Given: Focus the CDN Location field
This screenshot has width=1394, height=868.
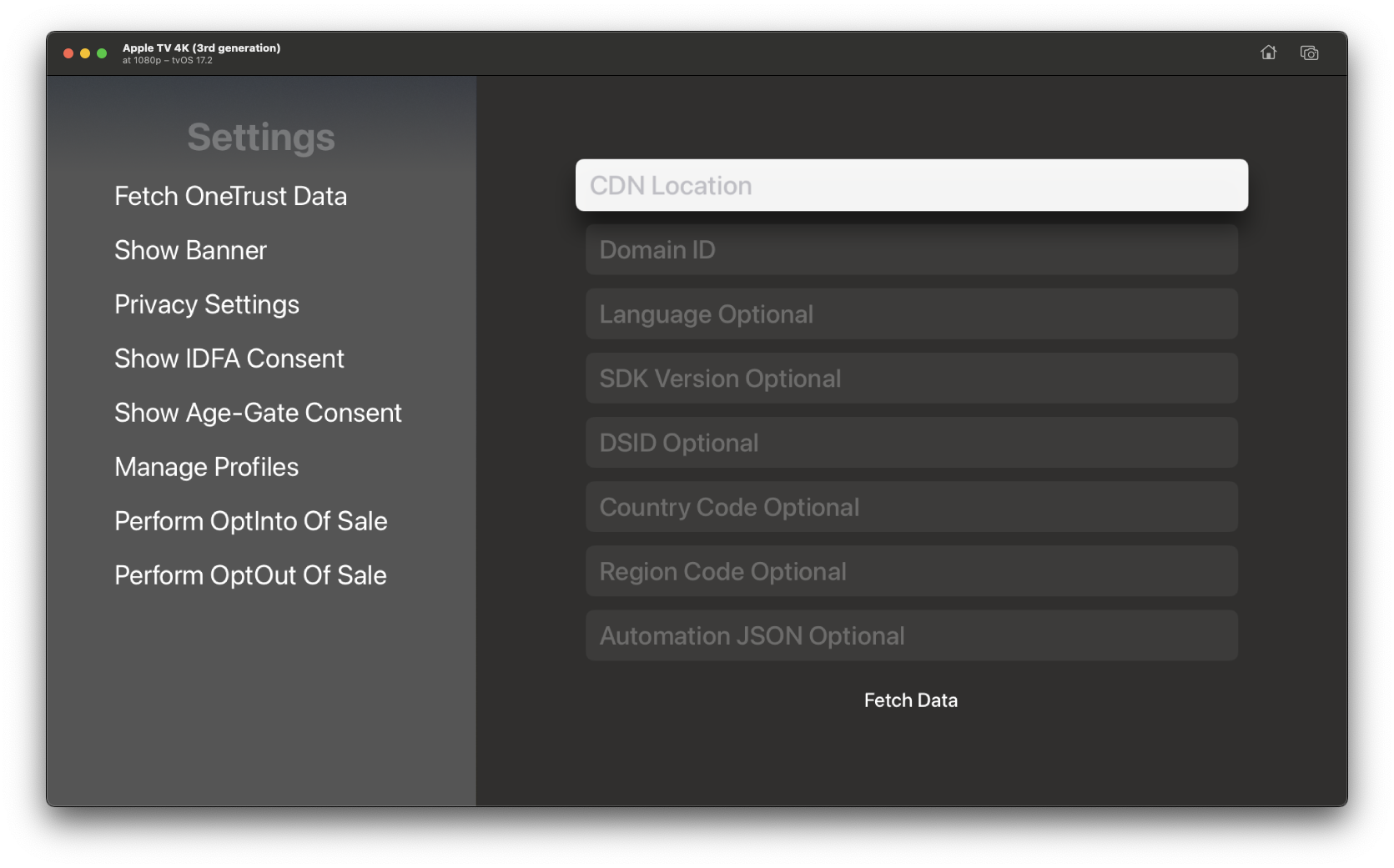Looking at the screenshot, I should coord(912,185).
